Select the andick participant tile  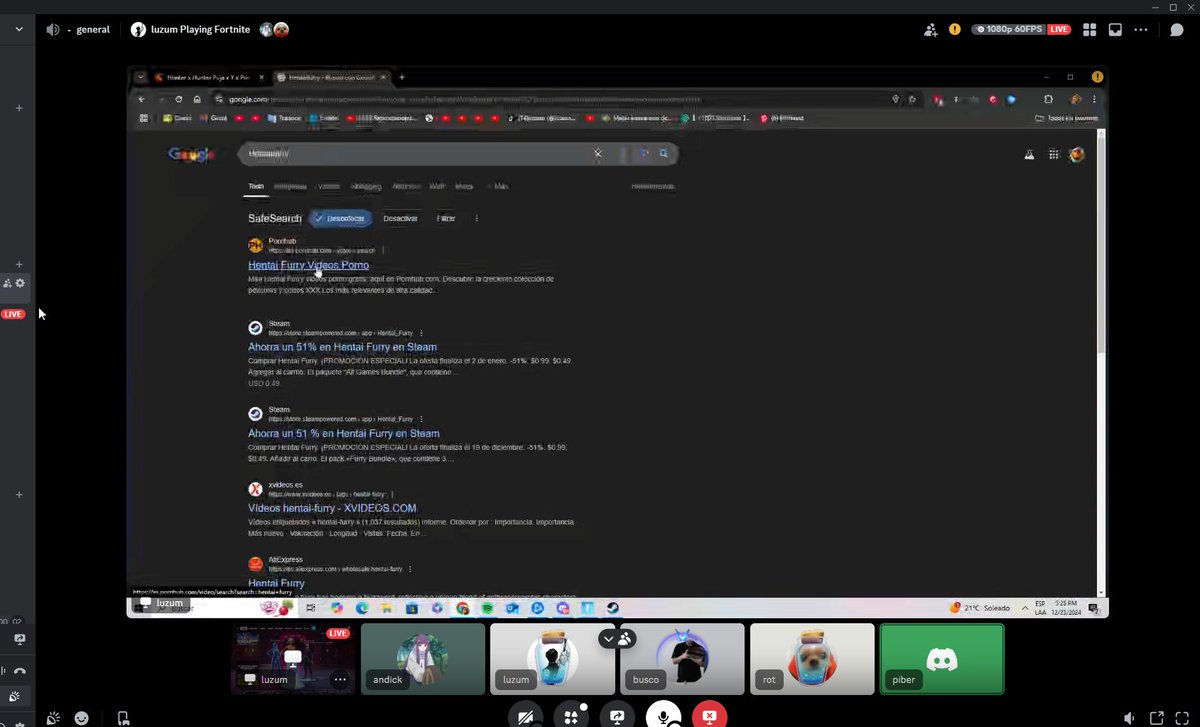tap(422, 658)
